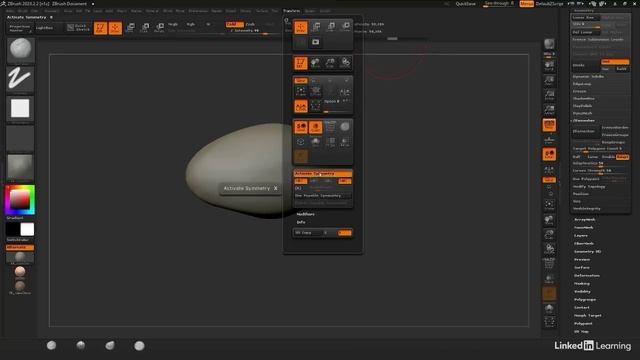Toggle the Menus button in title bar
The image size is (640, 360).
[526, 4]
